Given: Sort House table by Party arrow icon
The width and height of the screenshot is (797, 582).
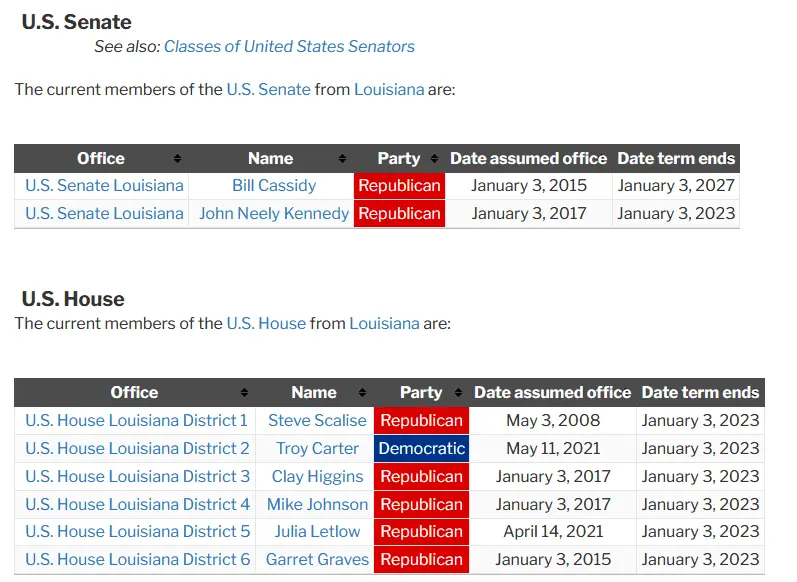Looking at the screenshot, I should point(458,393).
